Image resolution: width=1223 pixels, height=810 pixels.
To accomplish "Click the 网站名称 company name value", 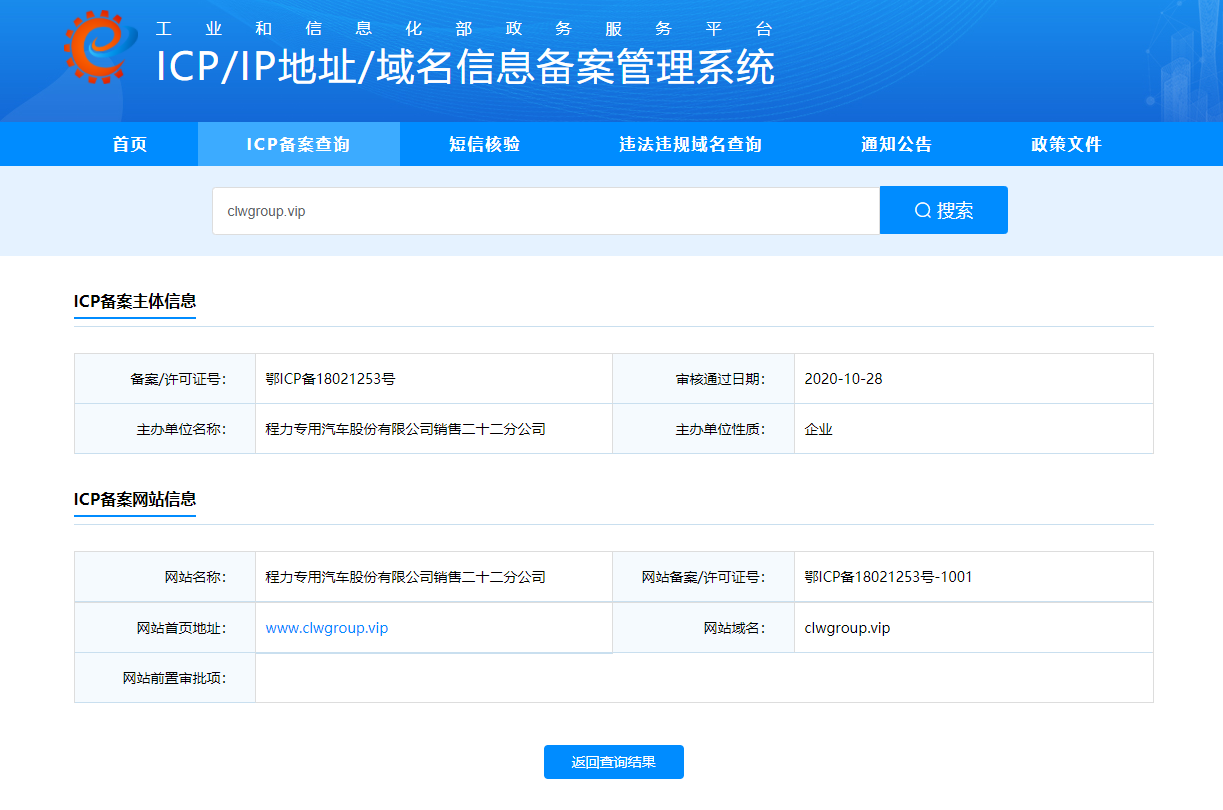I will click(405, 577).
